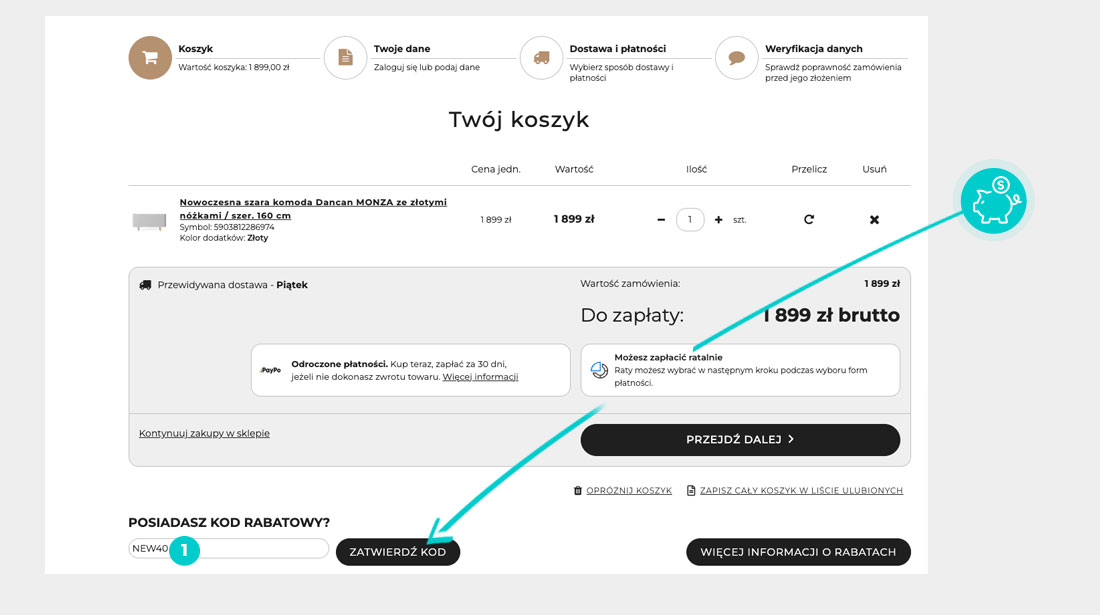Click the recalculate refresh icon

tap(809, 219)
